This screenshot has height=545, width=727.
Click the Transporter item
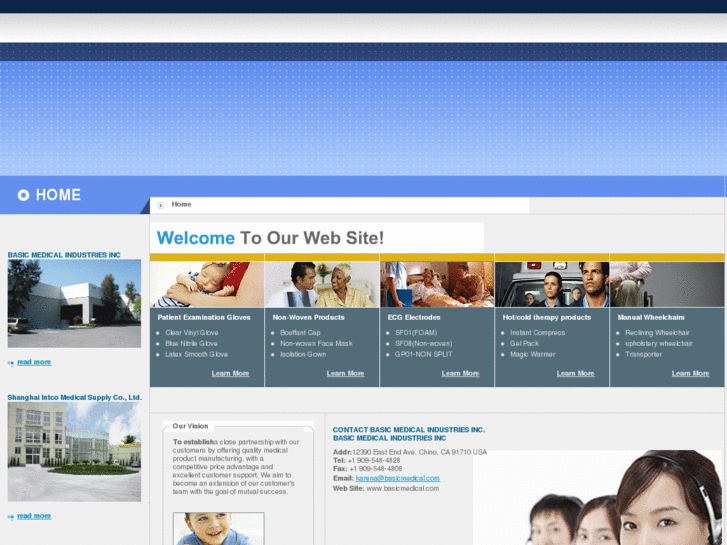tap(643, 354)
